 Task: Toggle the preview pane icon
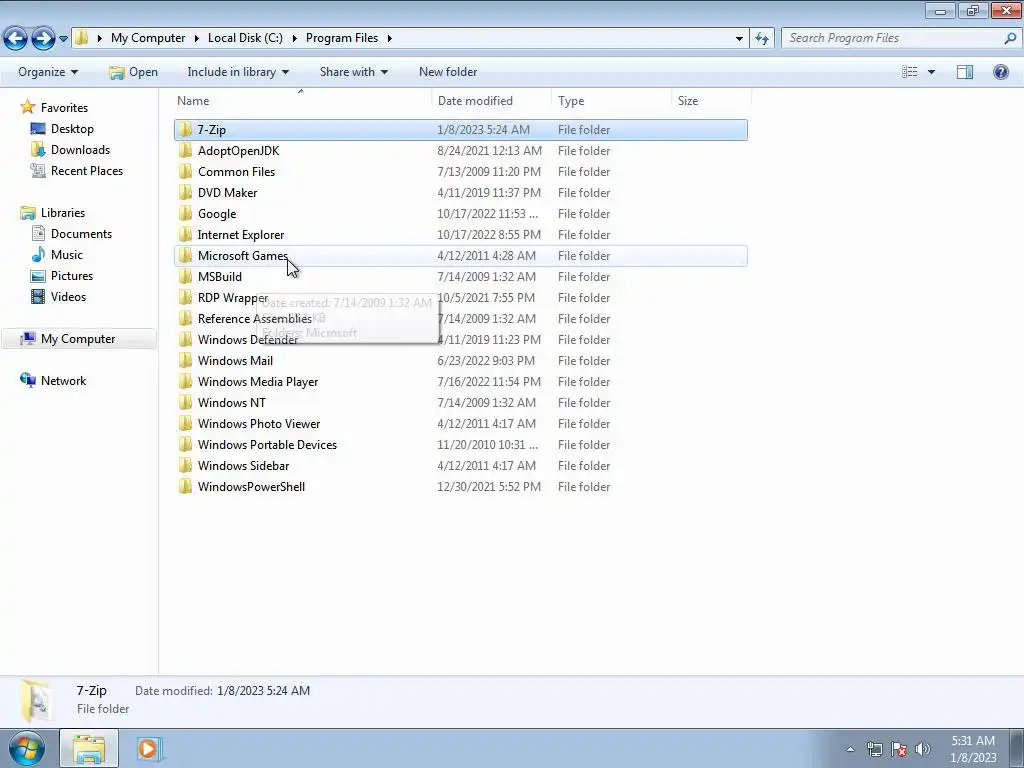965,72
